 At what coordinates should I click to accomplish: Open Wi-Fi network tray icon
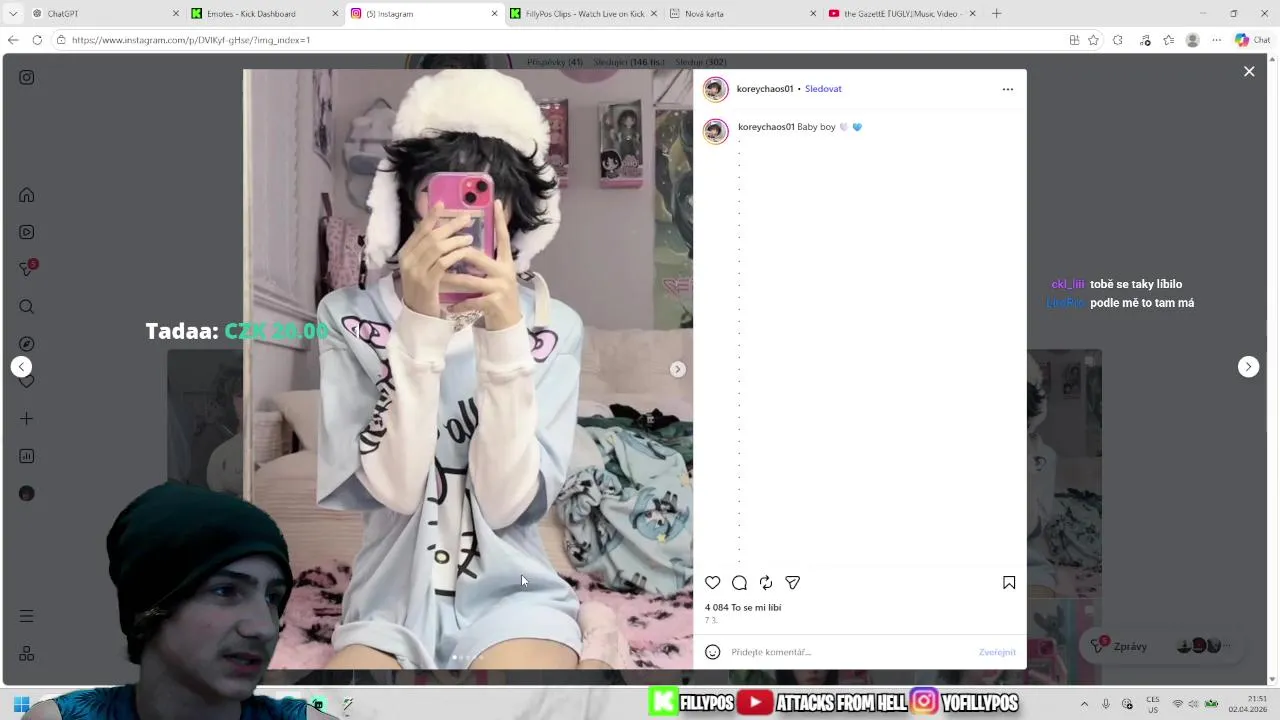click(x=1178, y=704)
